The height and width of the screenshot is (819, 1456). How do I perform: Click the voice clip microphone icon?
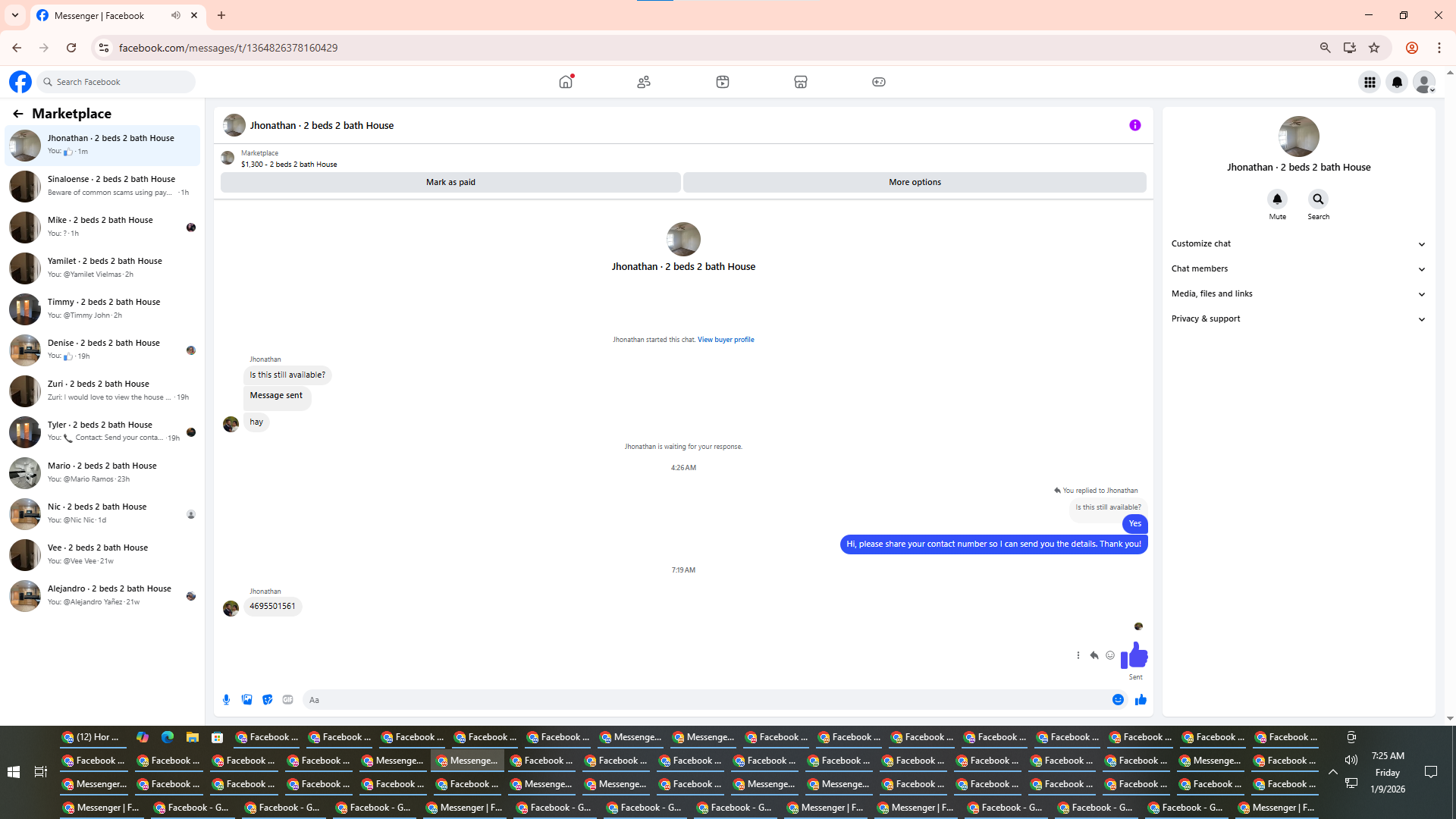(x=226, y=700)
